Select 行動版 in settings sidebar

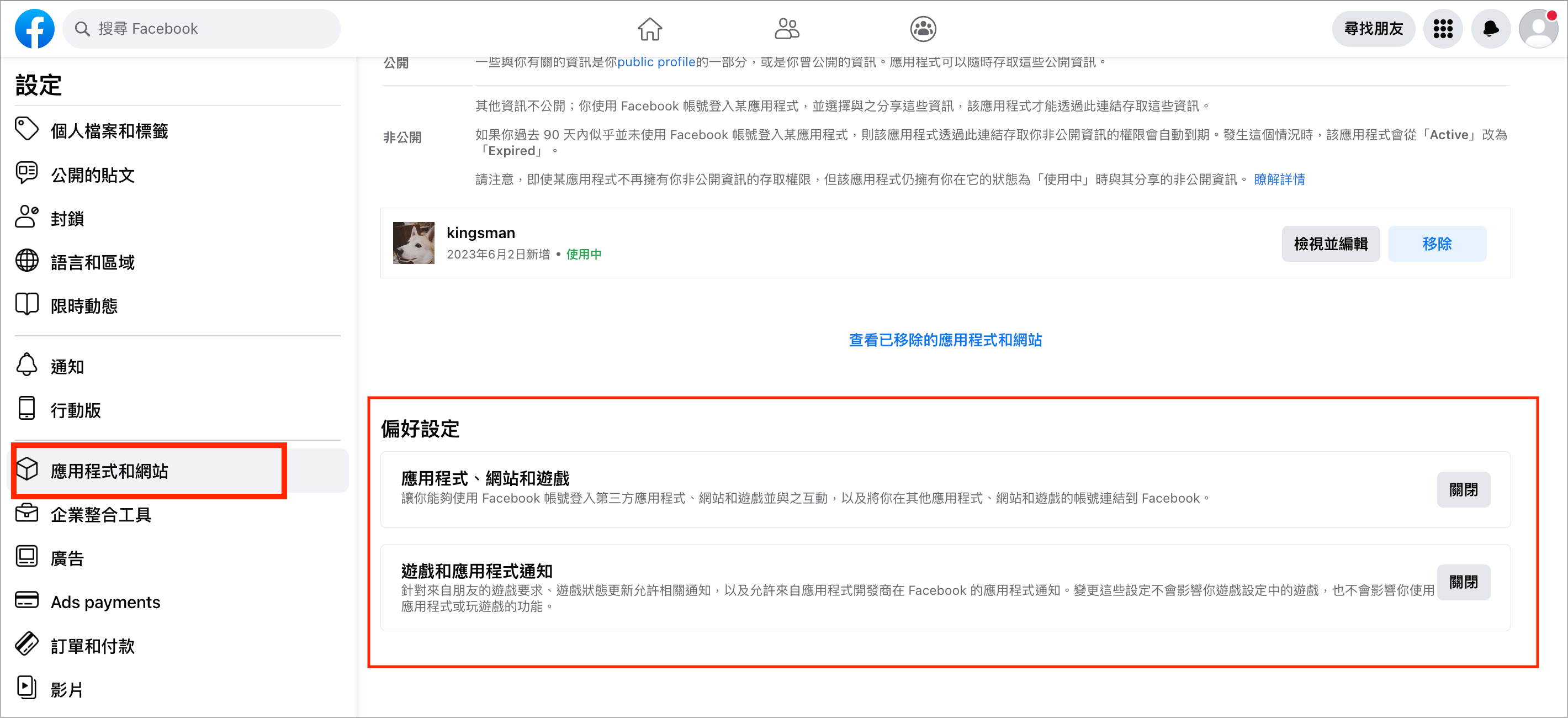(178, 410)
